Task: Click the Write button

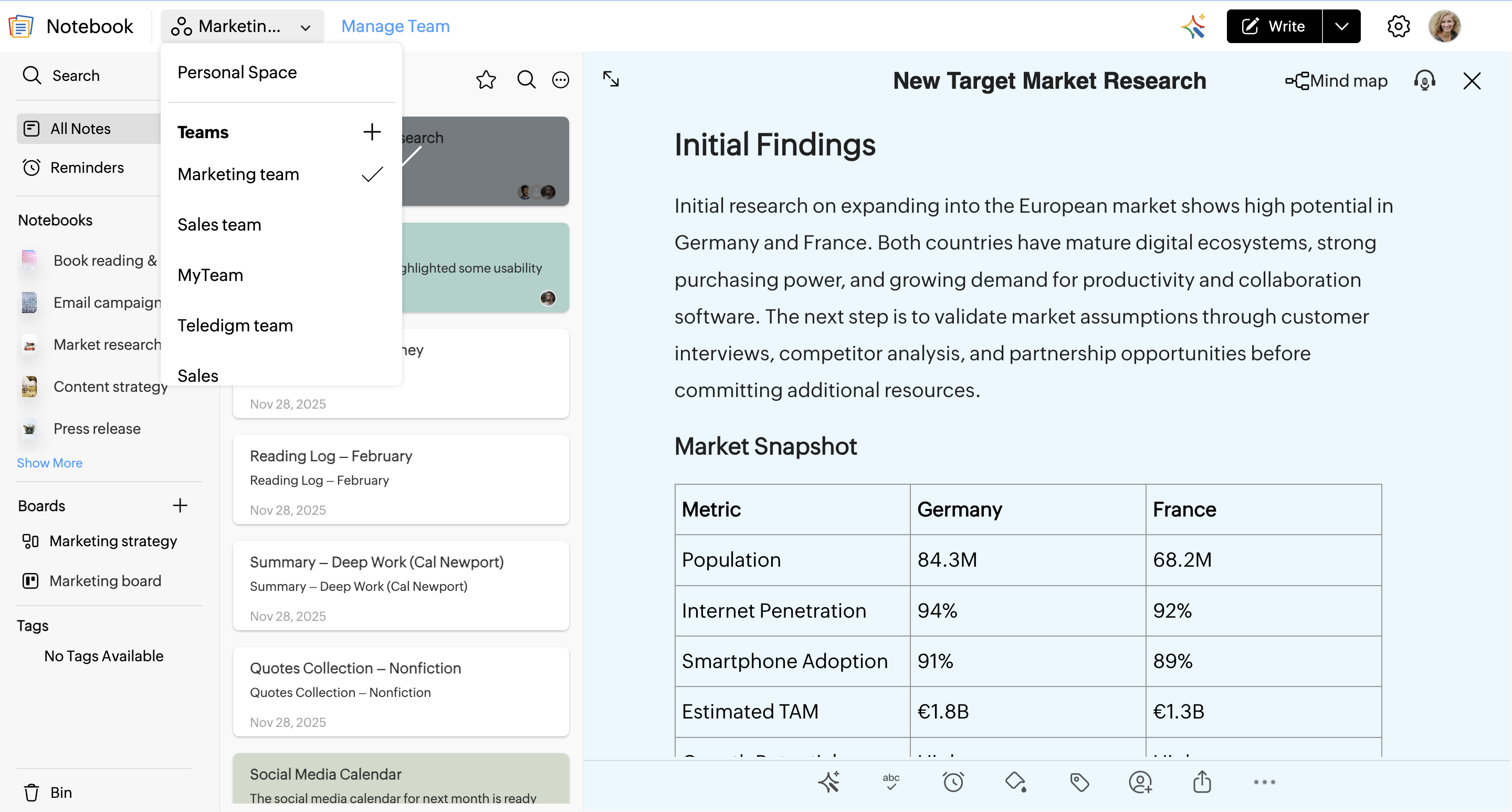Action: (1274, 26)
